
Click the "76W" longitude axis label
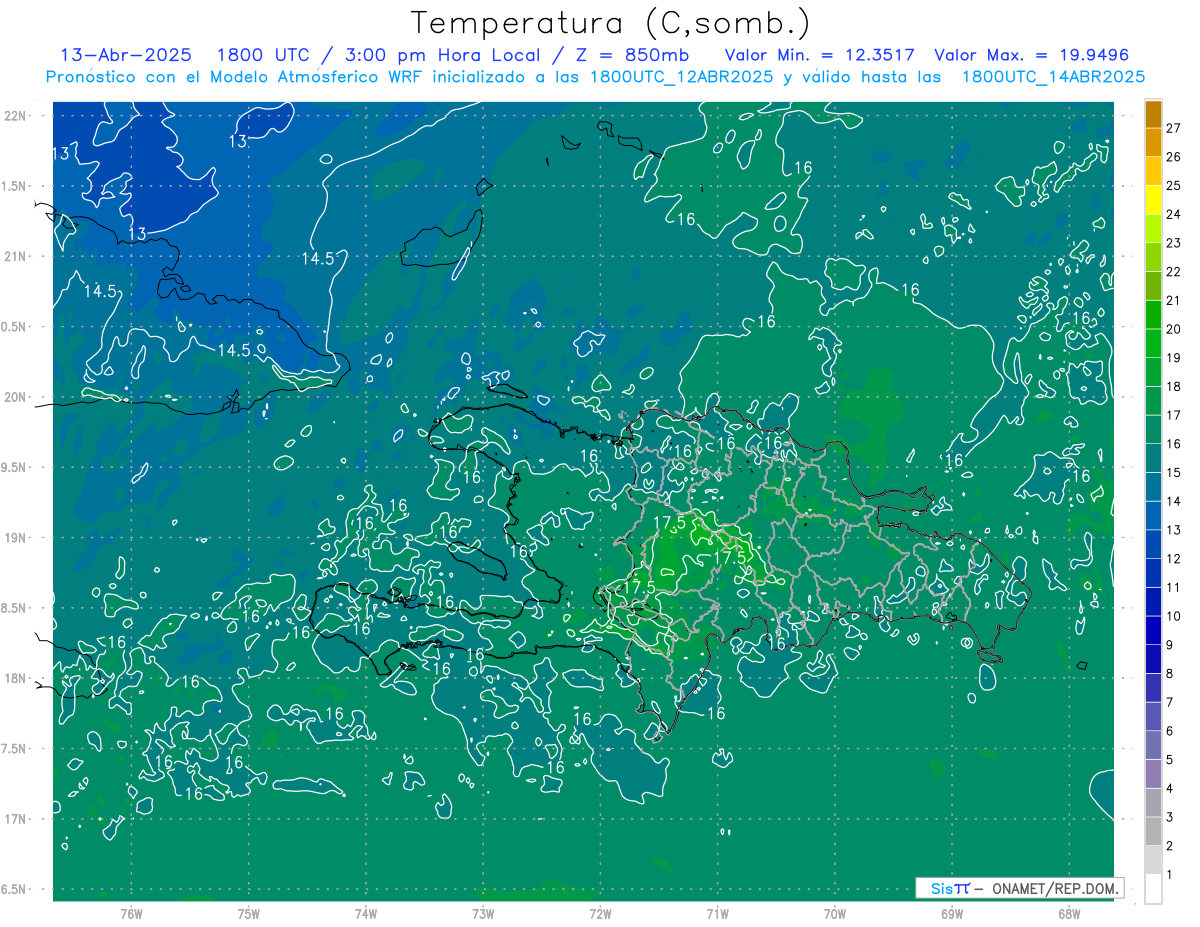click(131, 913)
